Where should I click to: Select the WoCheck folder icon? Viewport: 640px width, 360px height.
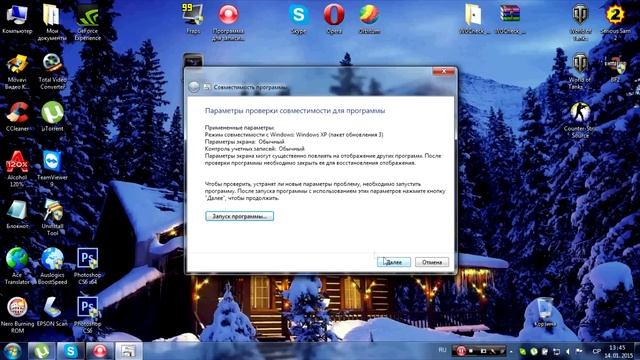[x=474, y=19]
